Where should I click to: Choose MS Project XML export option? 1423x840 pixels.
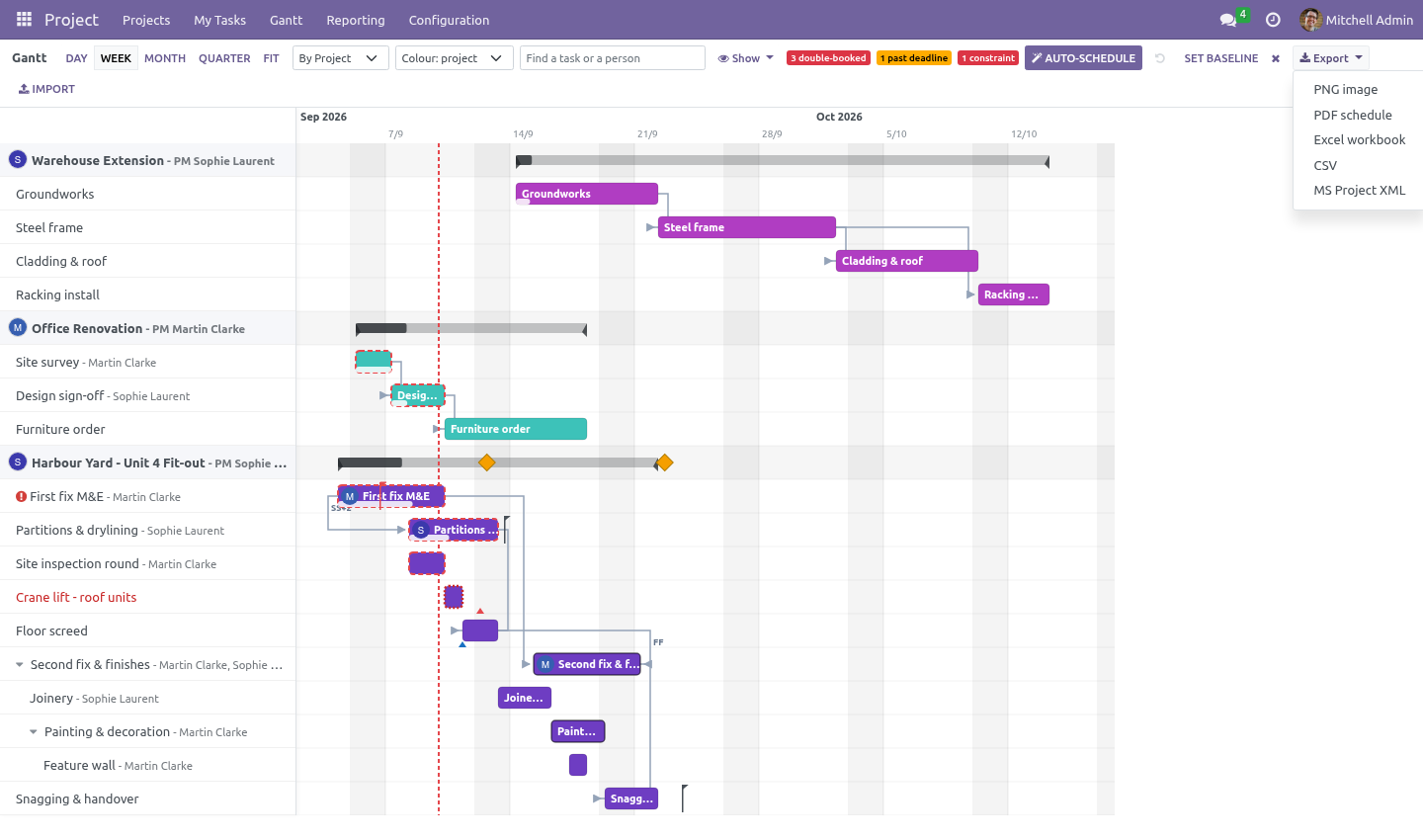coord(1358,190)
